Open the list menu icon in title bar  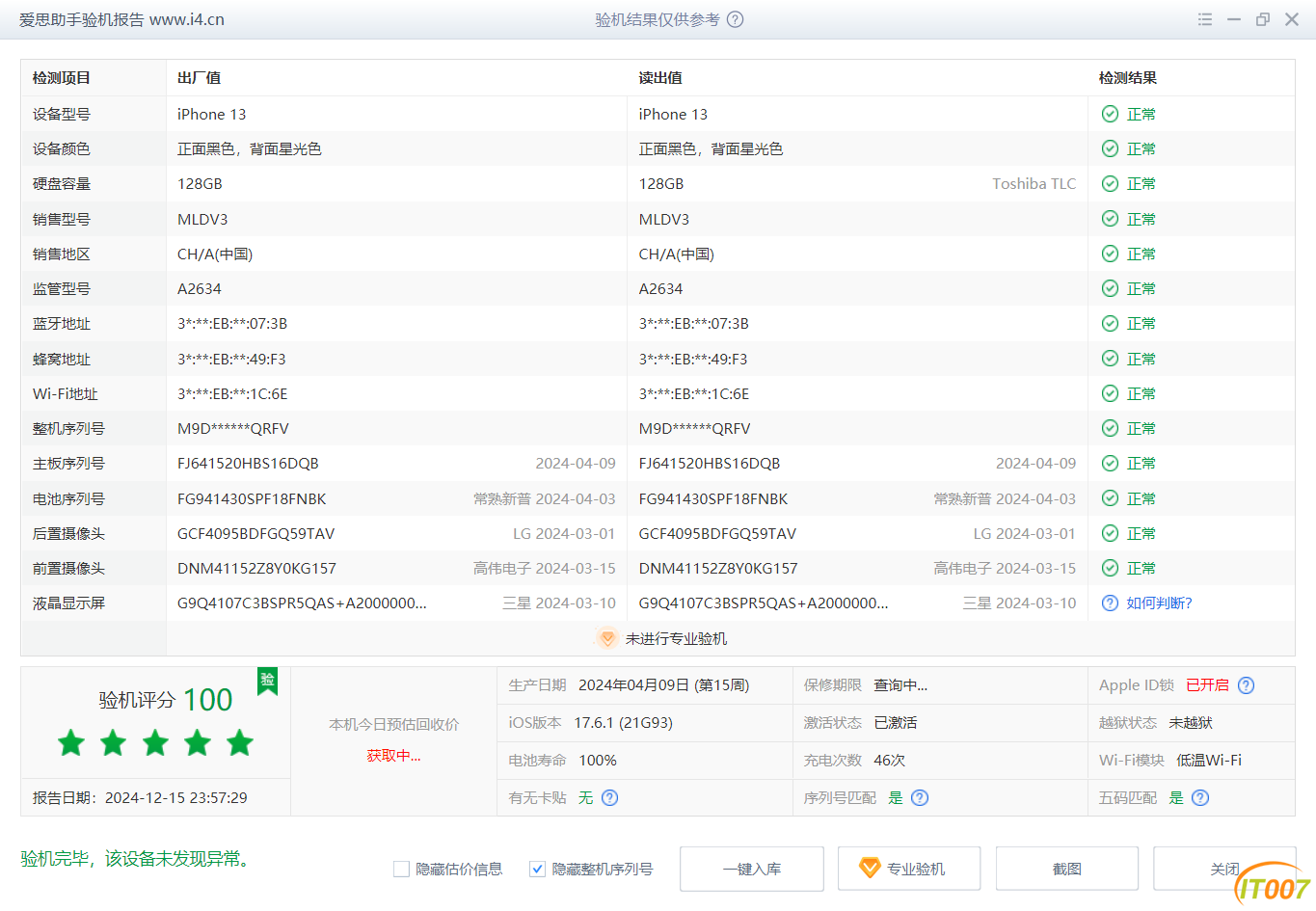pyautogui.click(x=1205, y=19)
